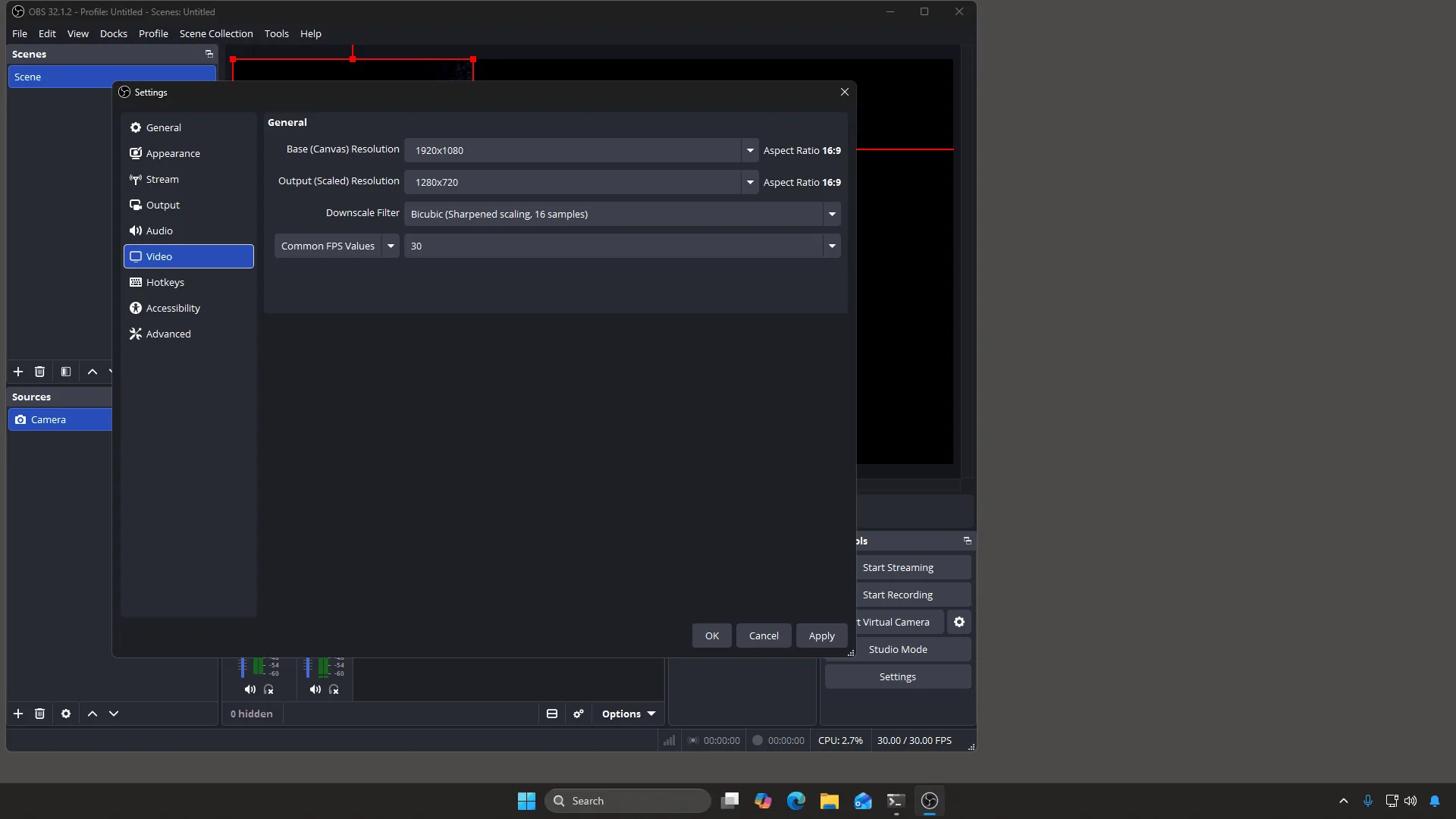Open the Tools menu

tap(276, 33)
